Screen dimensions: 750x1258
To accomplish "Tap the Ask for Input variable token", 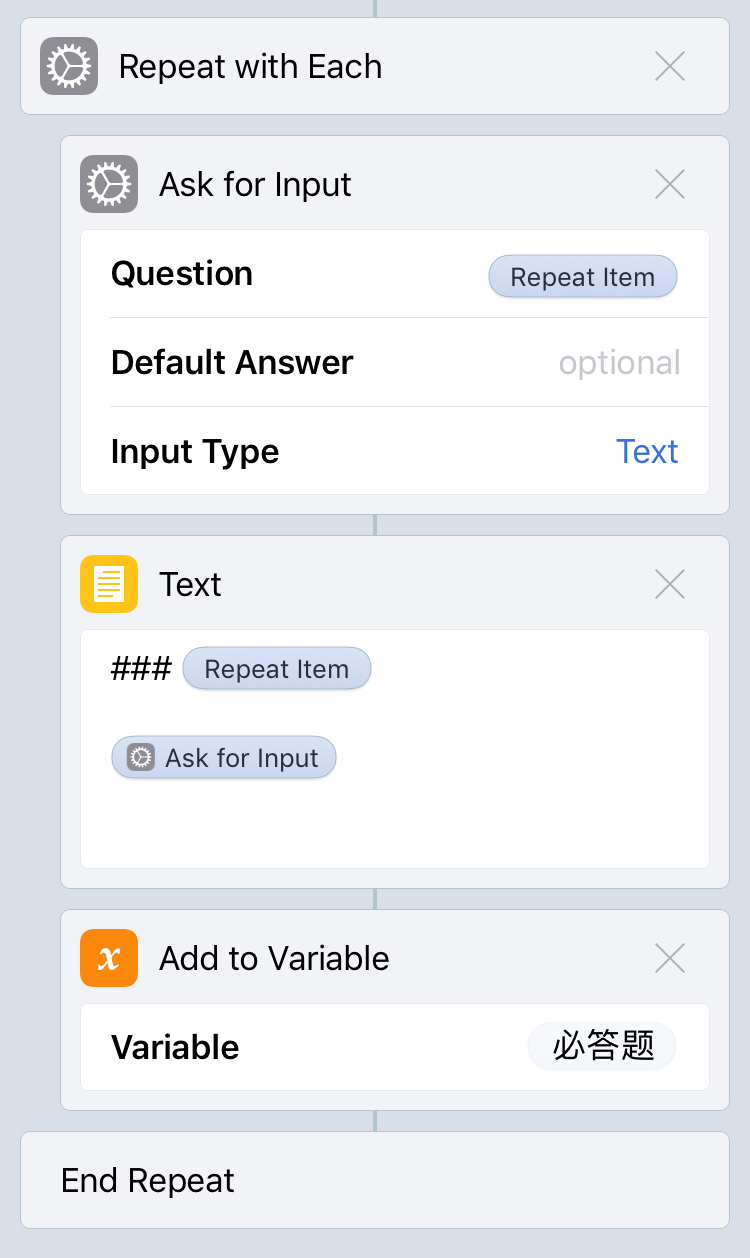I will (224, 758).
